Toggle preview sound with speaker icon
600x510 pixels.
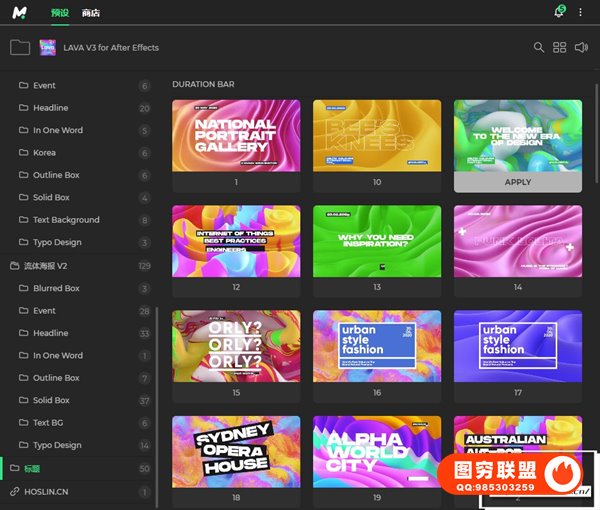(582, 47)
